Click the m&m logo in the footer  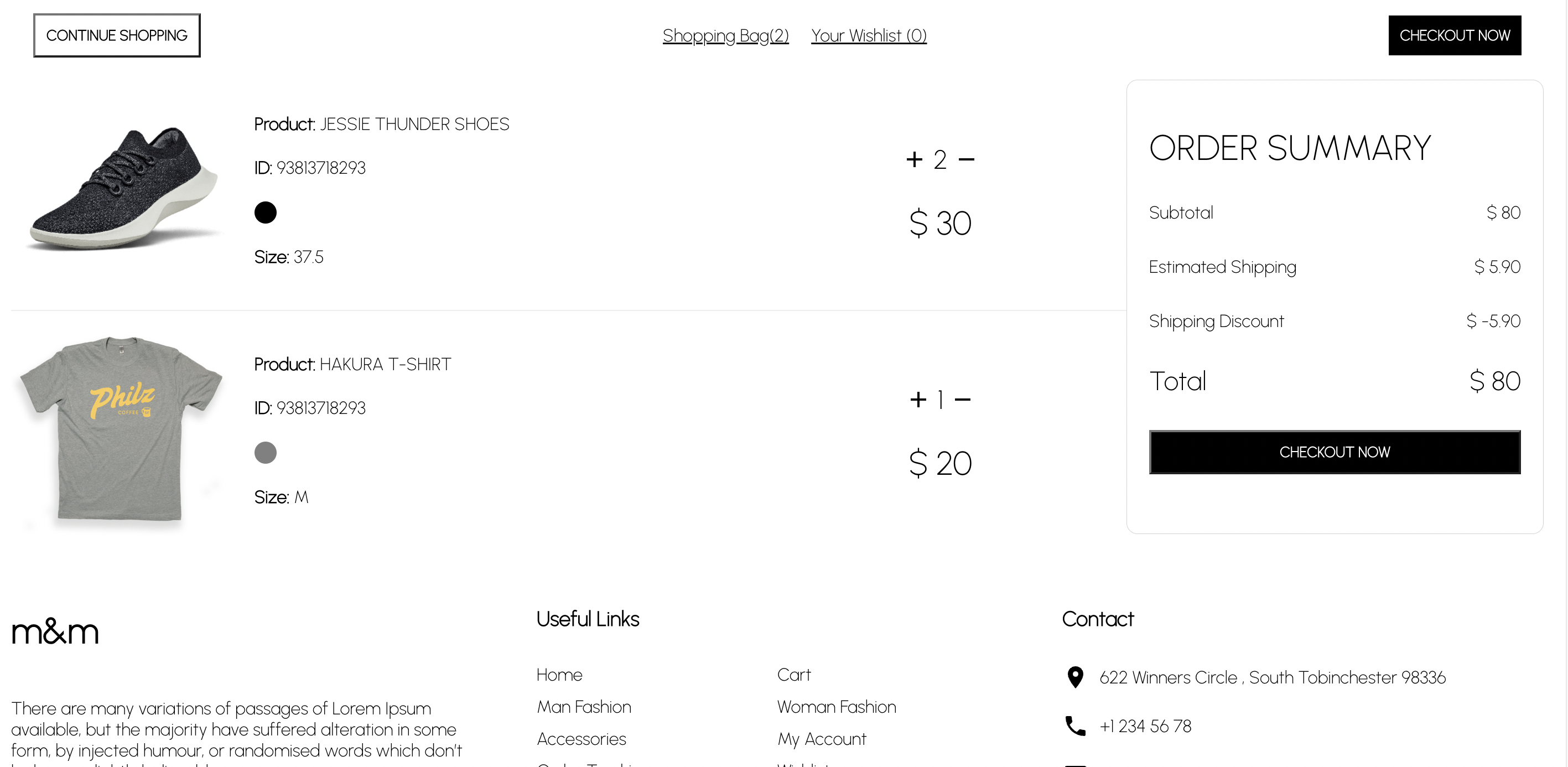tap(55, 632)
